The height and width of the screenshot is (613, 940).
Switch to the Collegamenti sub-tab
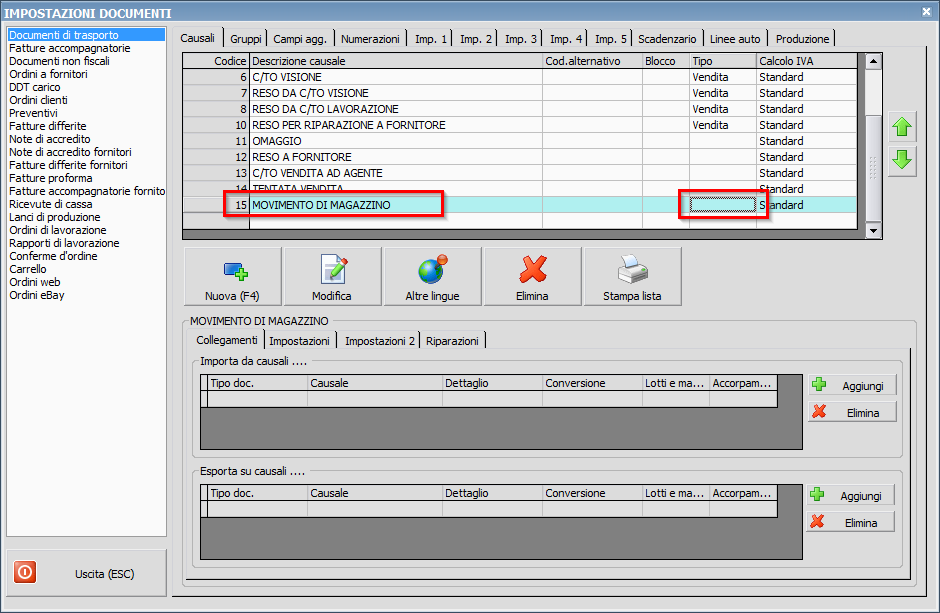[227, 340]
